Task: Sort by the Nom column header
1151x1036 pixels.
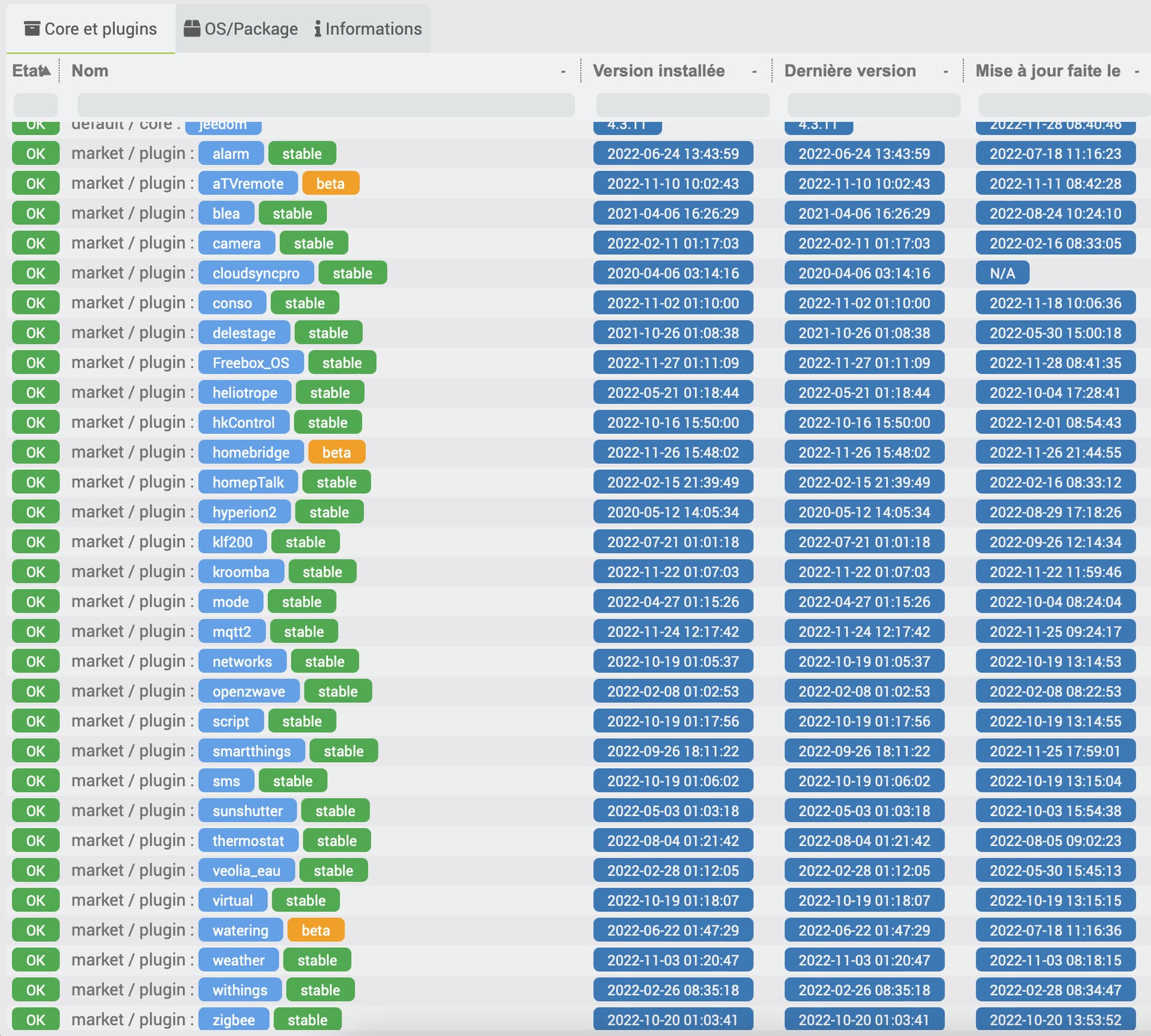Action: pos(90,71)
